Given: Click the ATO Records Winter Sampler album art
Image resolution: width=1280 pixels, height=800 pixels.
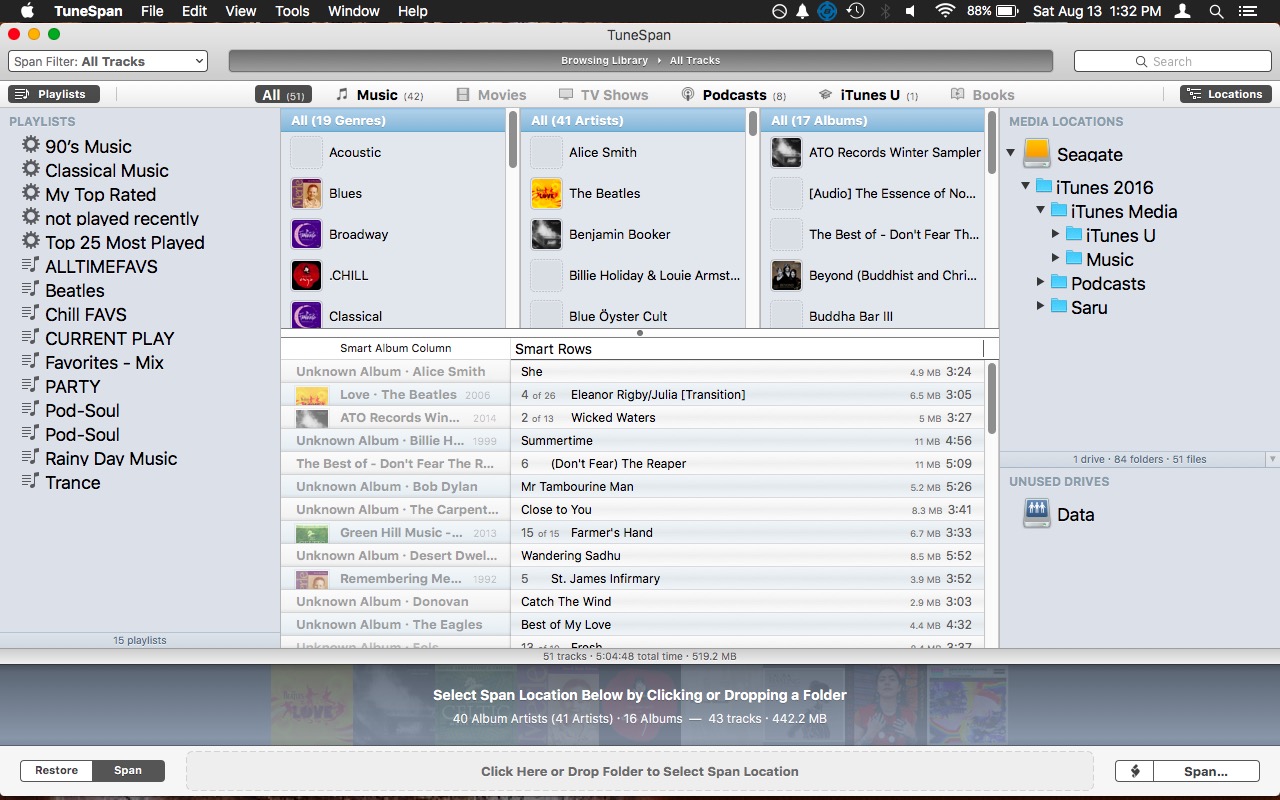Looking at the screenshot, I should (x=786, y=152).
